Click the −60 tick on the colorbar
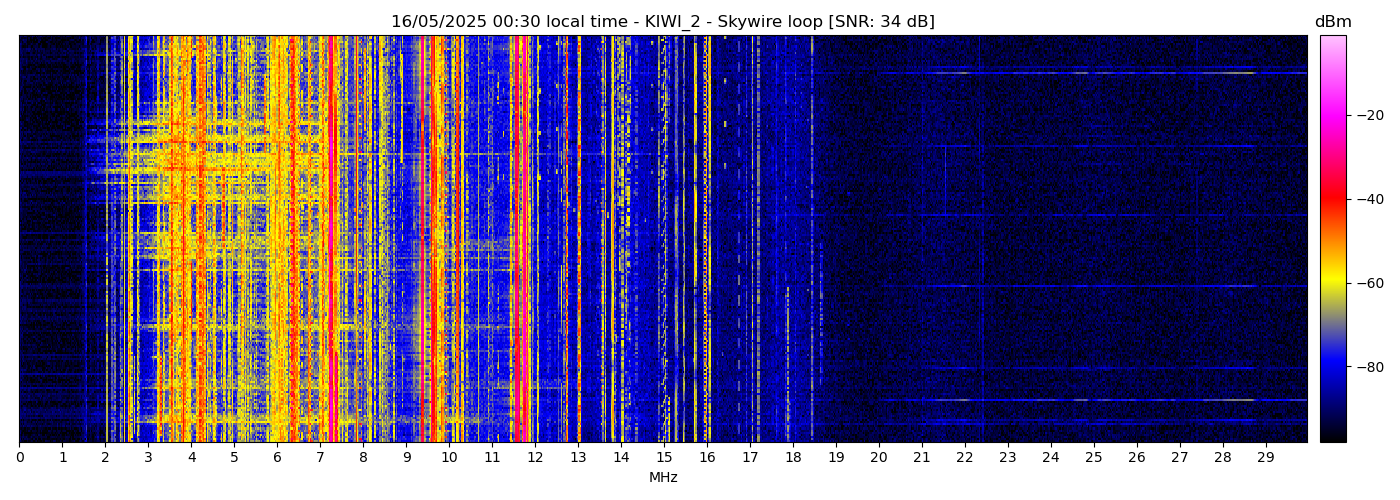Image resolution: width=1400 pixels, height=500 pixels. coord(1368,283)
